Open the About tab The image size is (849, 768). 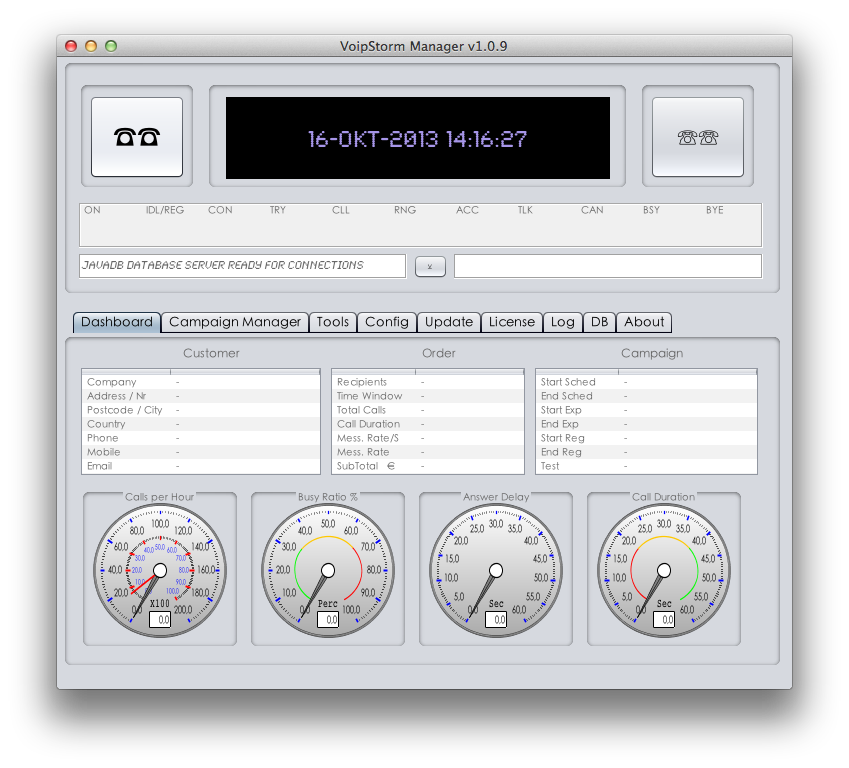tap(644, 322)
